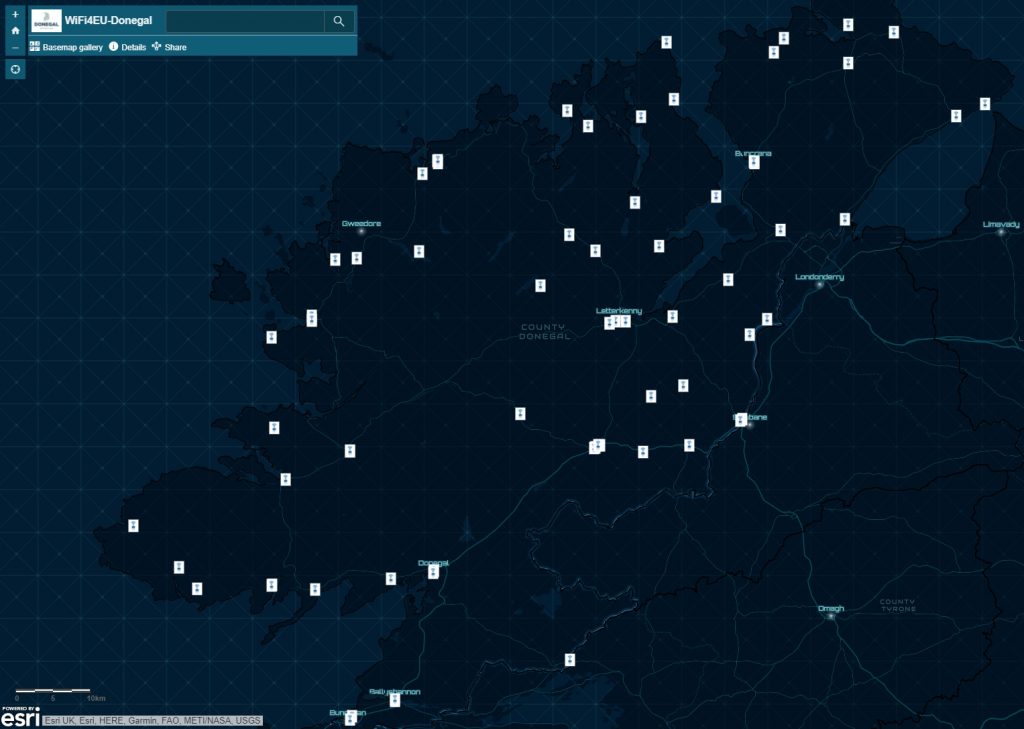Select the WiFi marker below Buncrana label
The image size is (1024, 729).
[x=754, y=163]
